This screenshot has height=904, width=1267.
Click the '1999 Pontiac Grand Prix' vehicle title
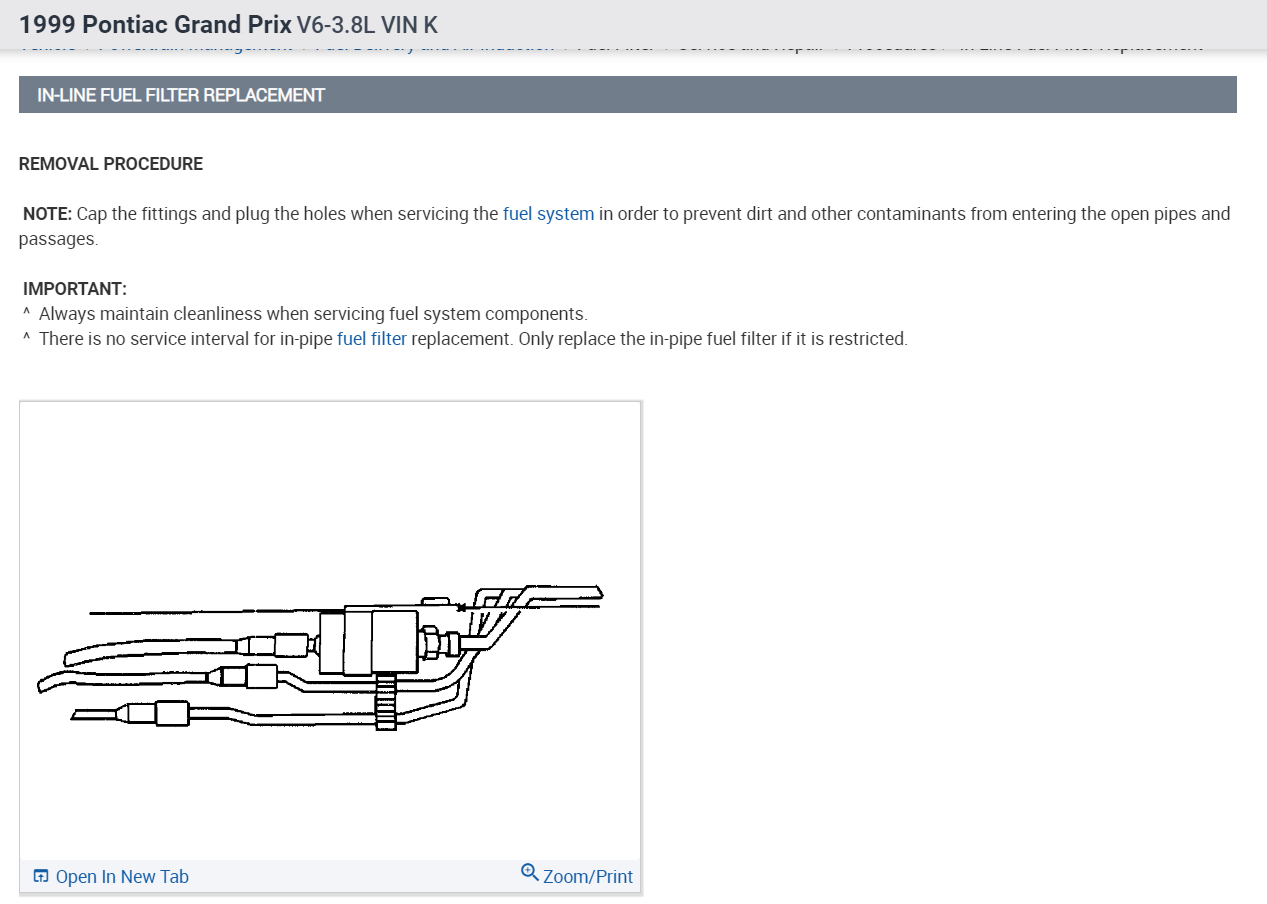point(155,24)
